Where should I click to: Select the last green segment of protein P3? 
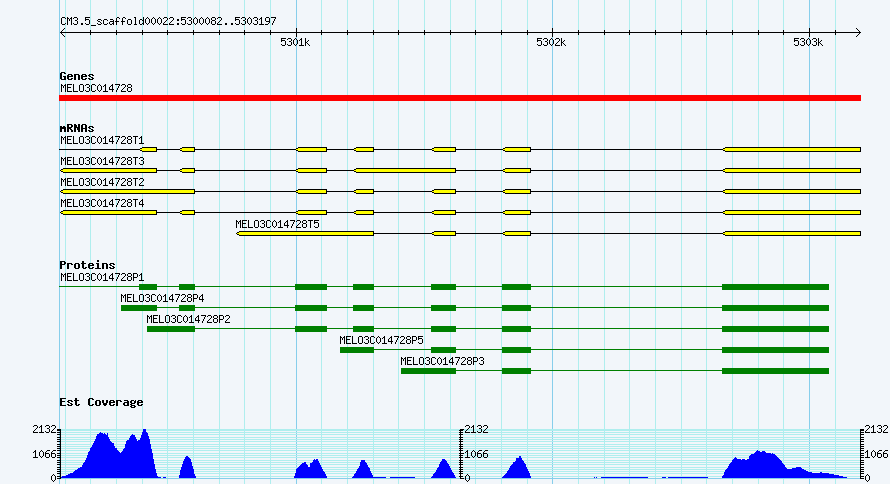pos(775,371)
